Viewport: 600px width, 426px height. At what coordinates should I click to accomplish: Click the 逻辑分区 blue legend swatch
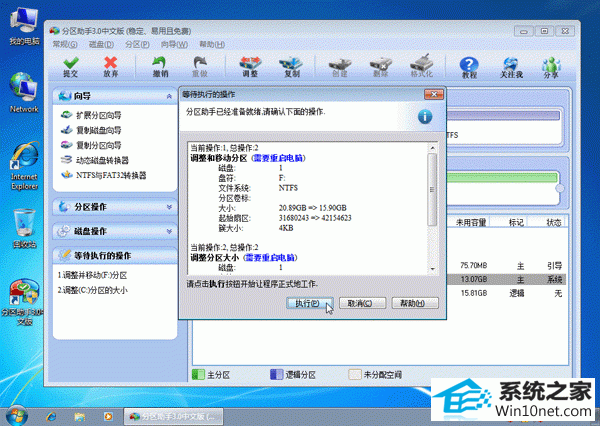click(x=276, y=374)
